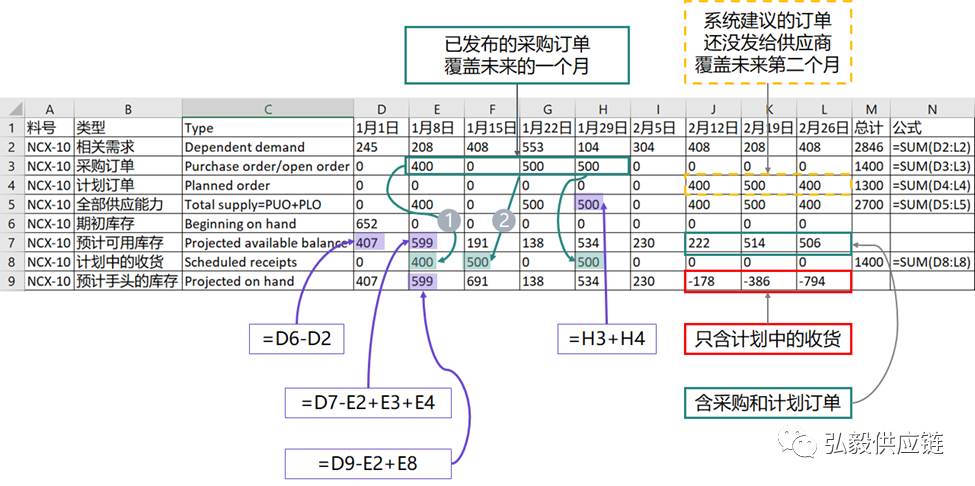Click the =D7-E2+E3+E4 formula callout
Viewport: 975px width, 486px height.
pyautogui.click(x=365, y=403)
